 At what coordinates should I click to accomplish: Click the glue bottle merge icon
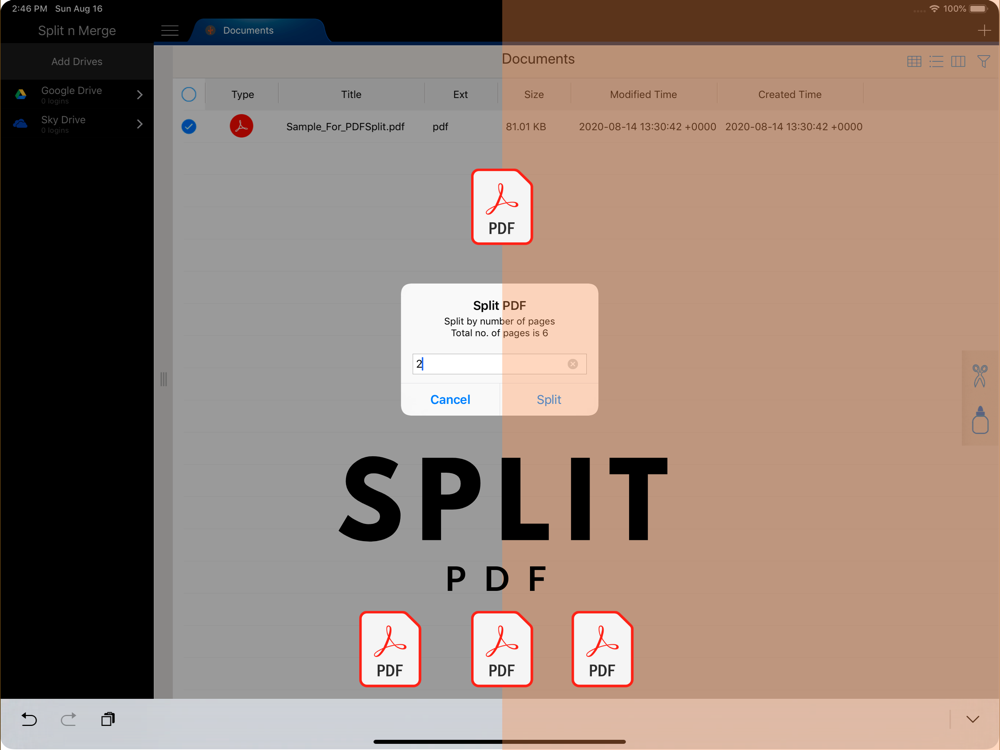(x=980, y=420)
